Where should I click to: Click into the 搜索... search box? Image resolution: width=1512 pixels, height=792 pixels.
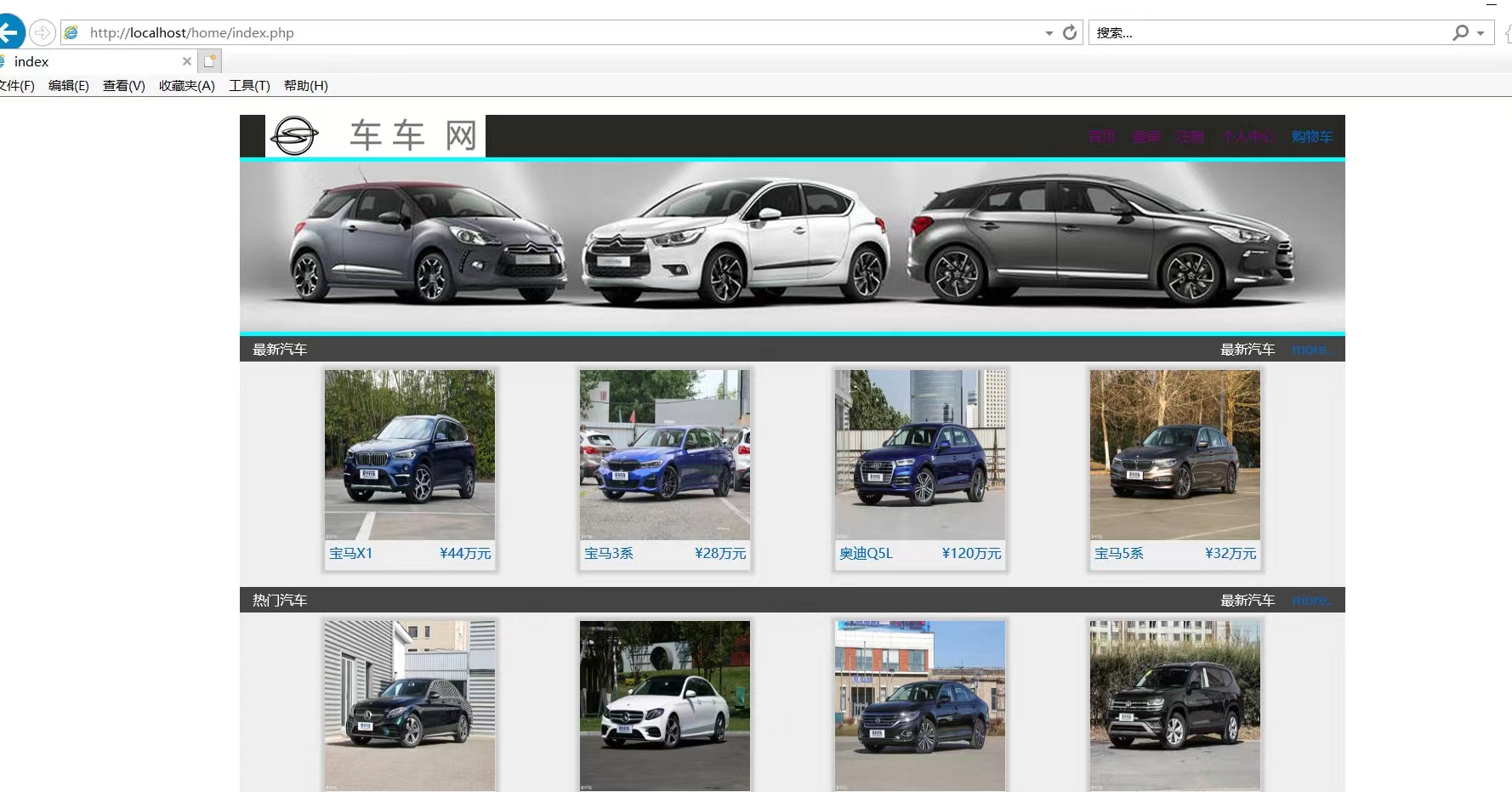pos(1271,32)
